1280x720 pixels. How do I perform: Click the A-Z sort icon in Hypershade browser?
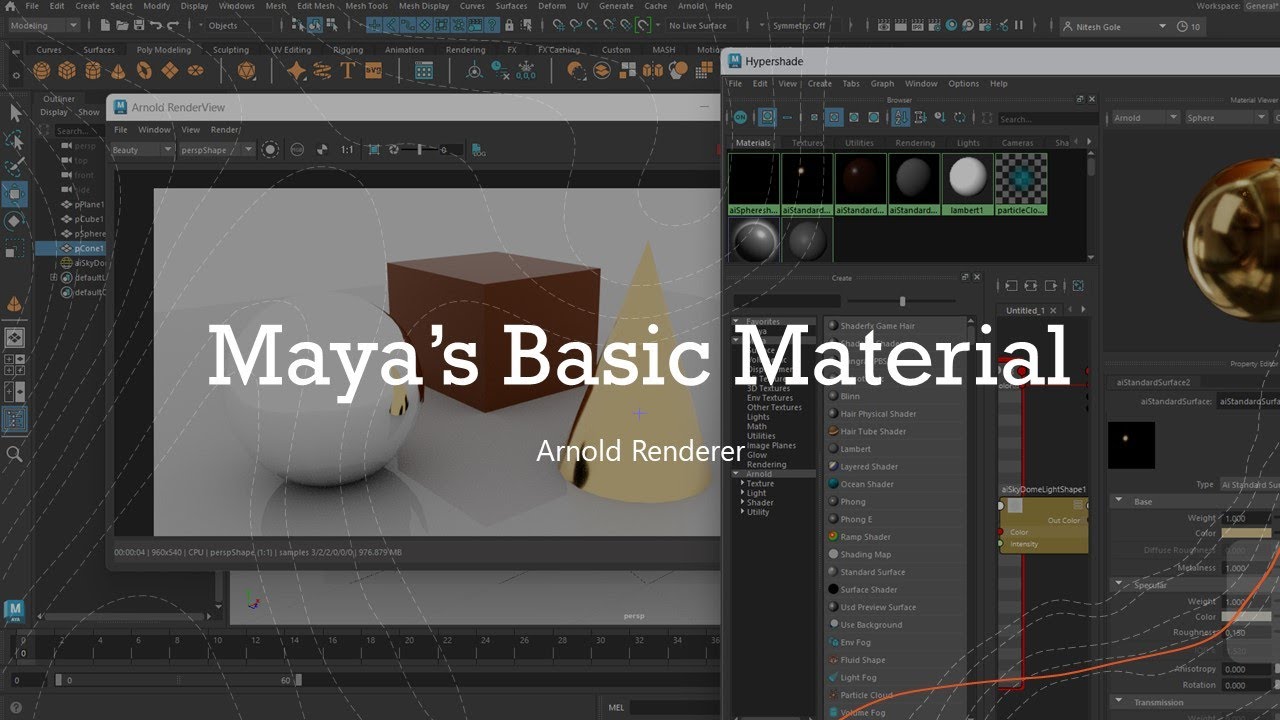pyautogui.click(x=901, y=117)
